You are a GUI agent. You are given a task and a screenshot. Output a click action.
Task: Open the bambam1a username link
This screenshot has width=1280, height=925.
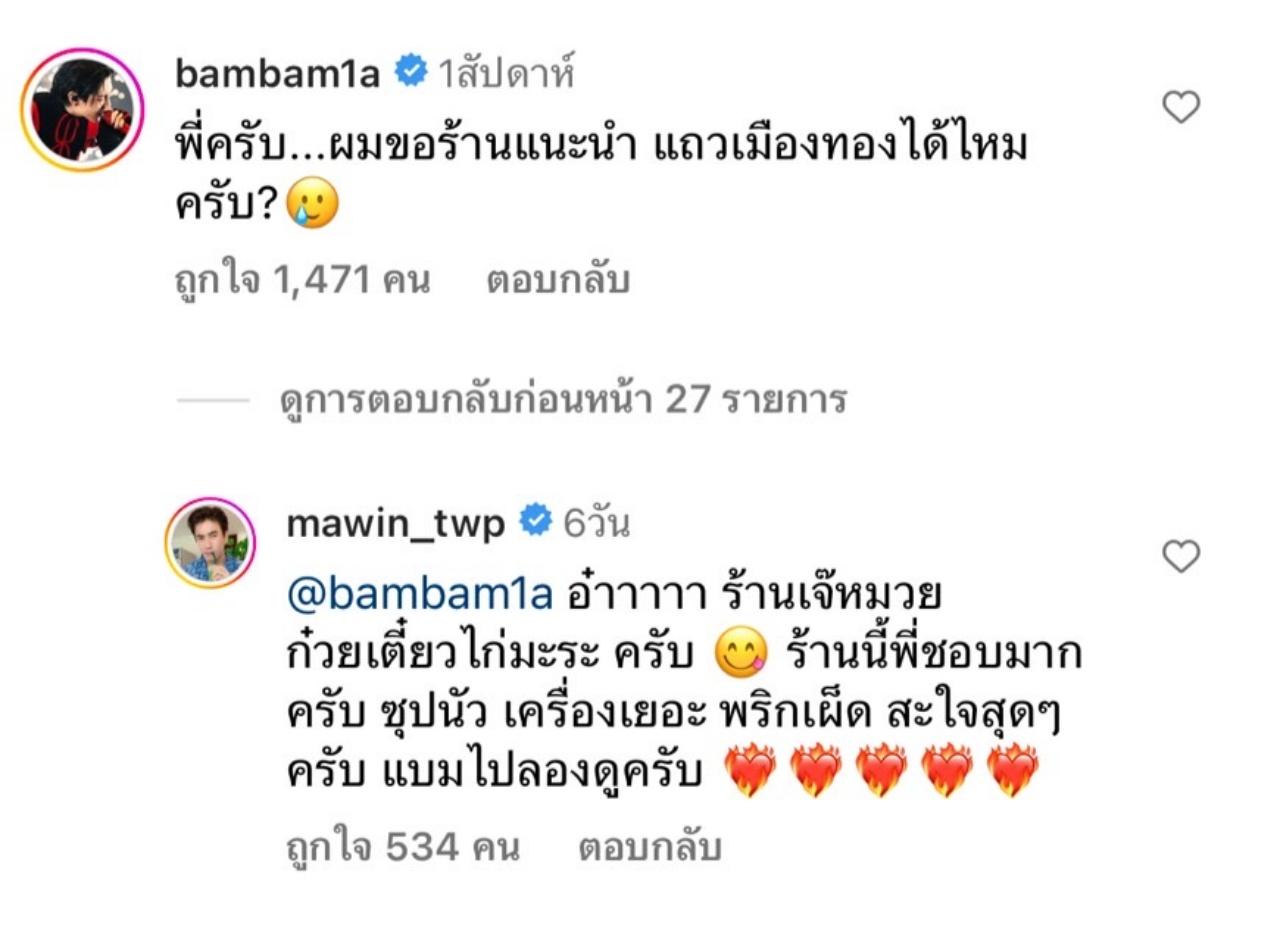[x=277, y=73]
